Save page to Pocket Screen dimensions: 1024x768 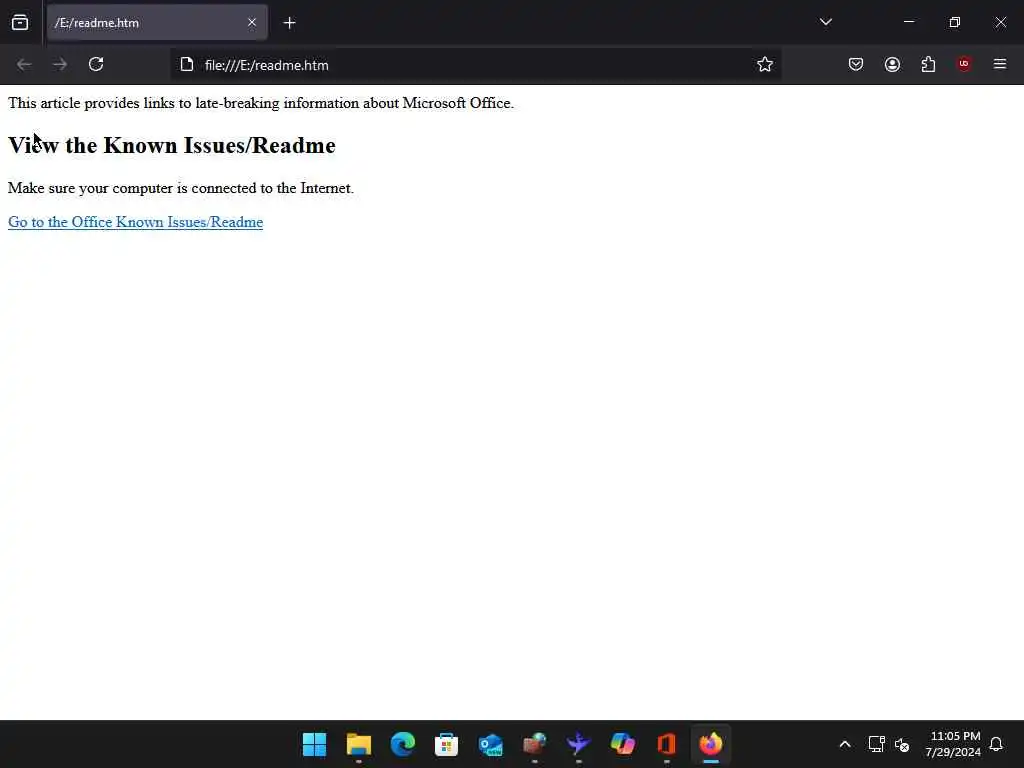coord(856,64)
